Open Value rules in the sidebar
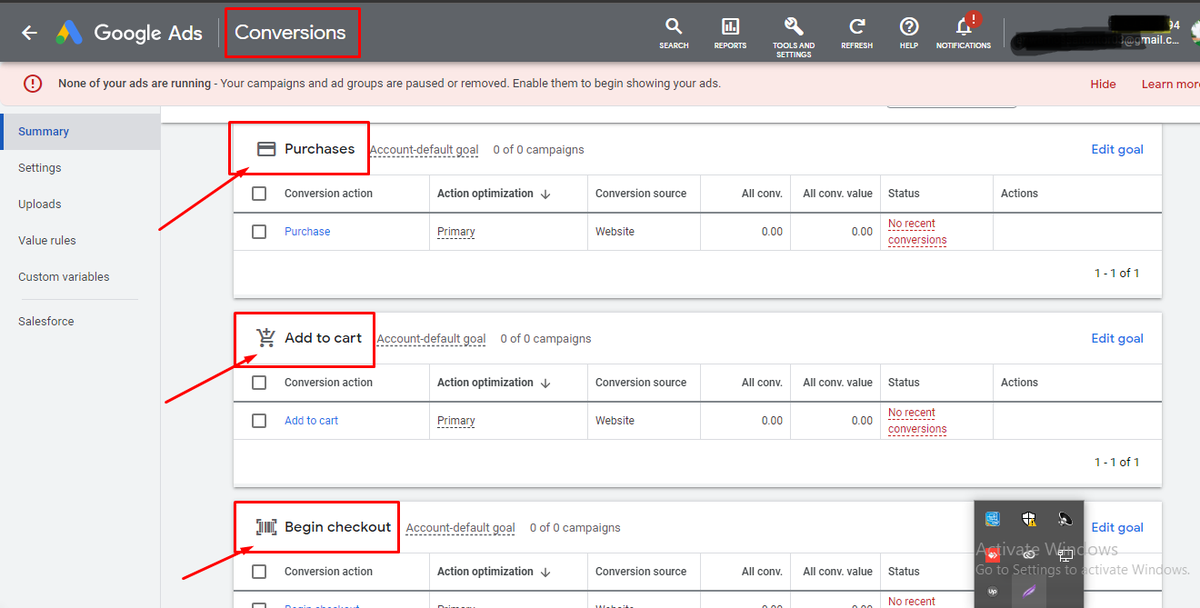 [x=47, y=240]
